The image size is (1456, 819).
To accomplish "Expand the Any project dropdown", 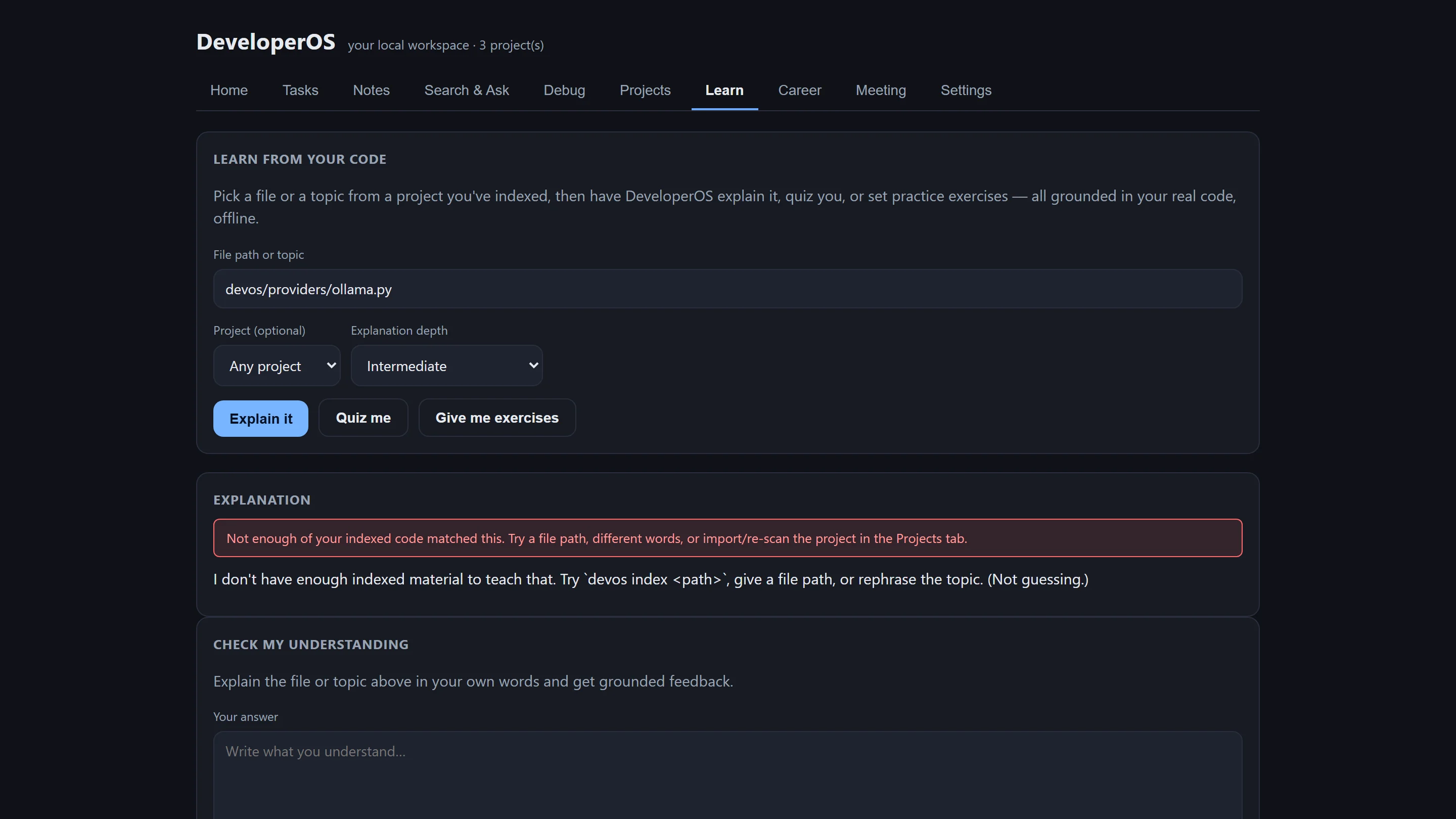I will click(x=277, y=366).
